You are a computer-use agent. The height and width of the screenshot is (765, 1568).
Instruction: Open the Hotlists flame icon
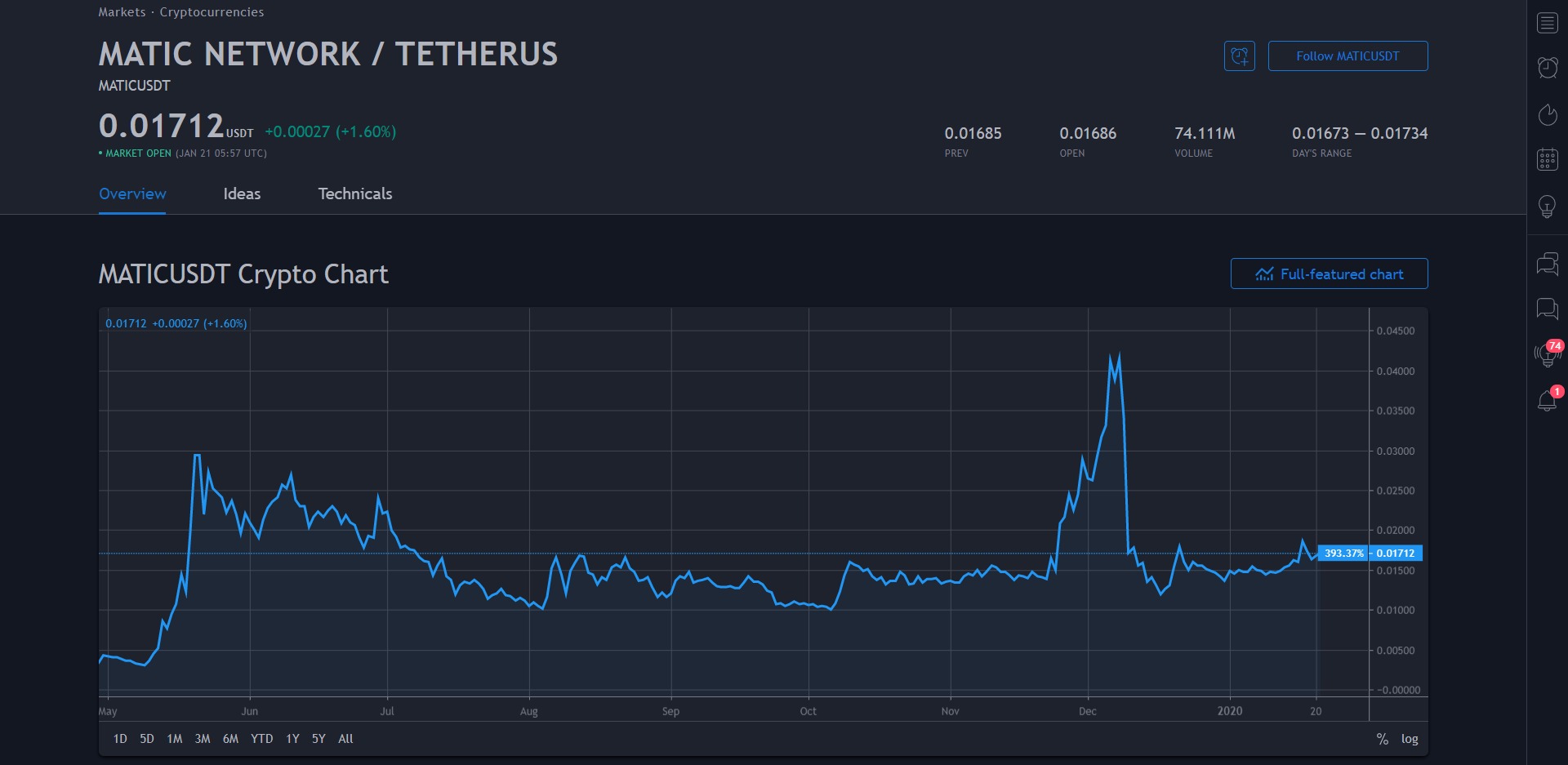point(1548,114)
